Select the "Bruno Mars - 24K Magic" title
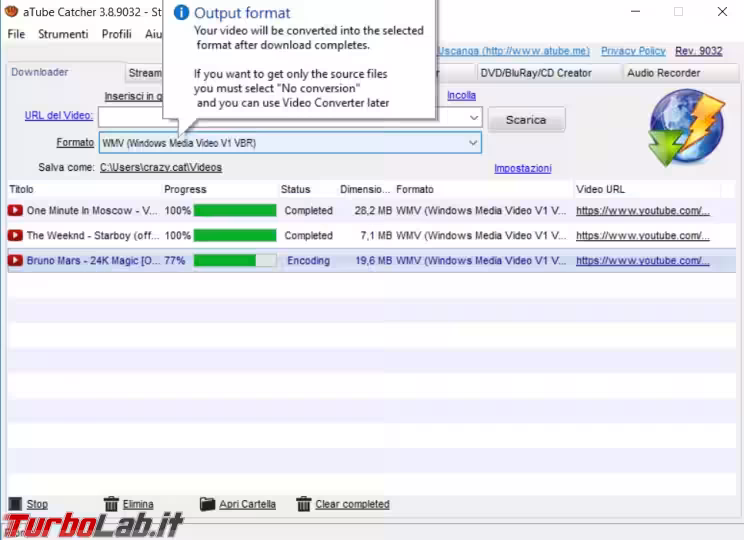744x540 pixels. tap(93, 261)
